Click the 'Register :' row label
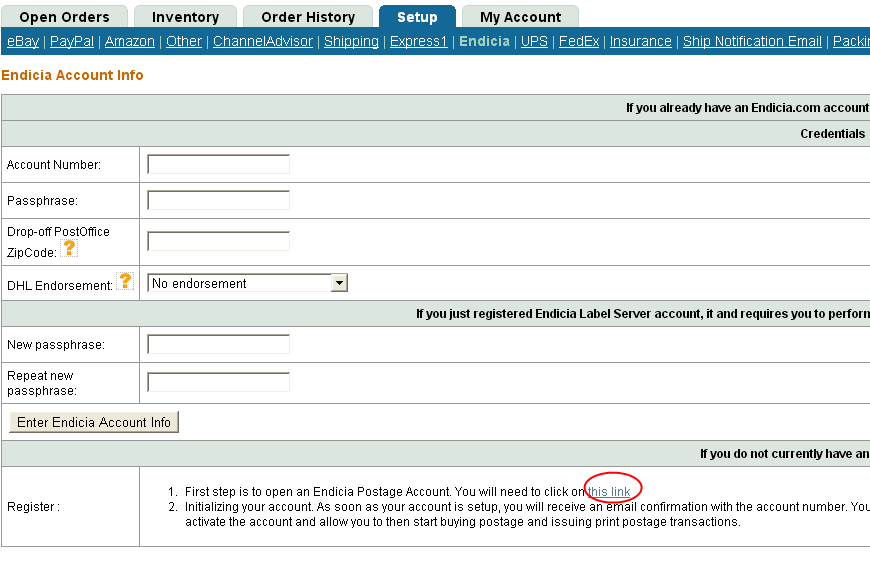 pyautogui.click(x=33, y=507)
